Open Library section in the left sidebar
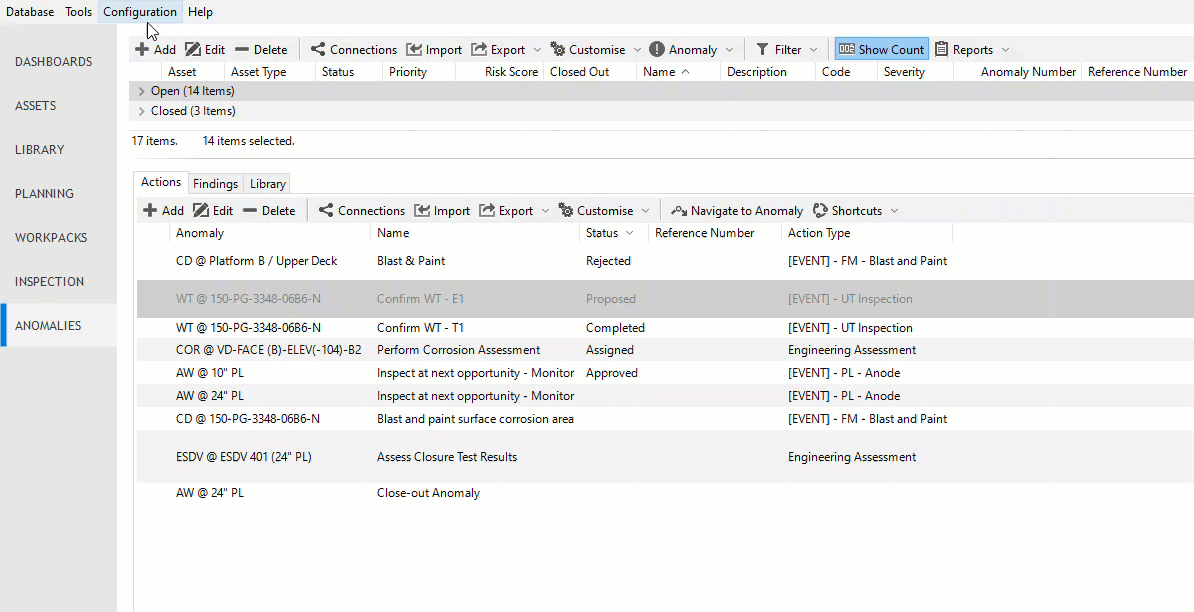Image resolution: width=1194 pixels, height=612 pixels. pos(59,149)
